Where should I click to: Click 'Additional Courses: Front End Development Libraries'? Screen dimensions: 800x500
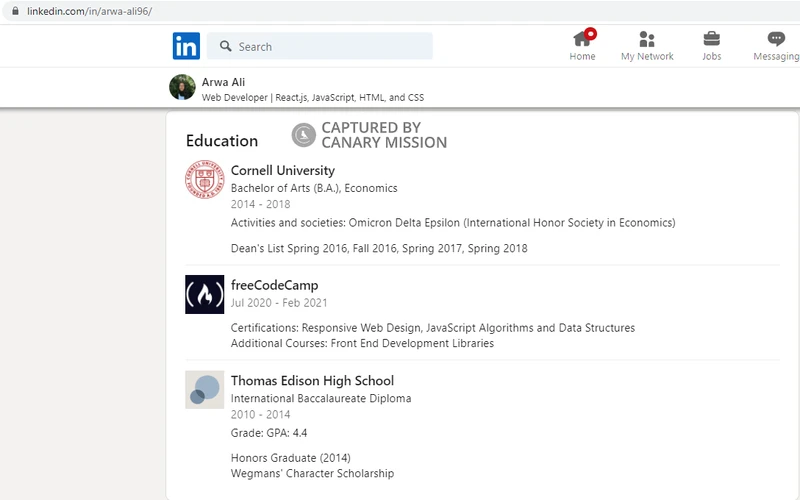click(x=362, y=343)
